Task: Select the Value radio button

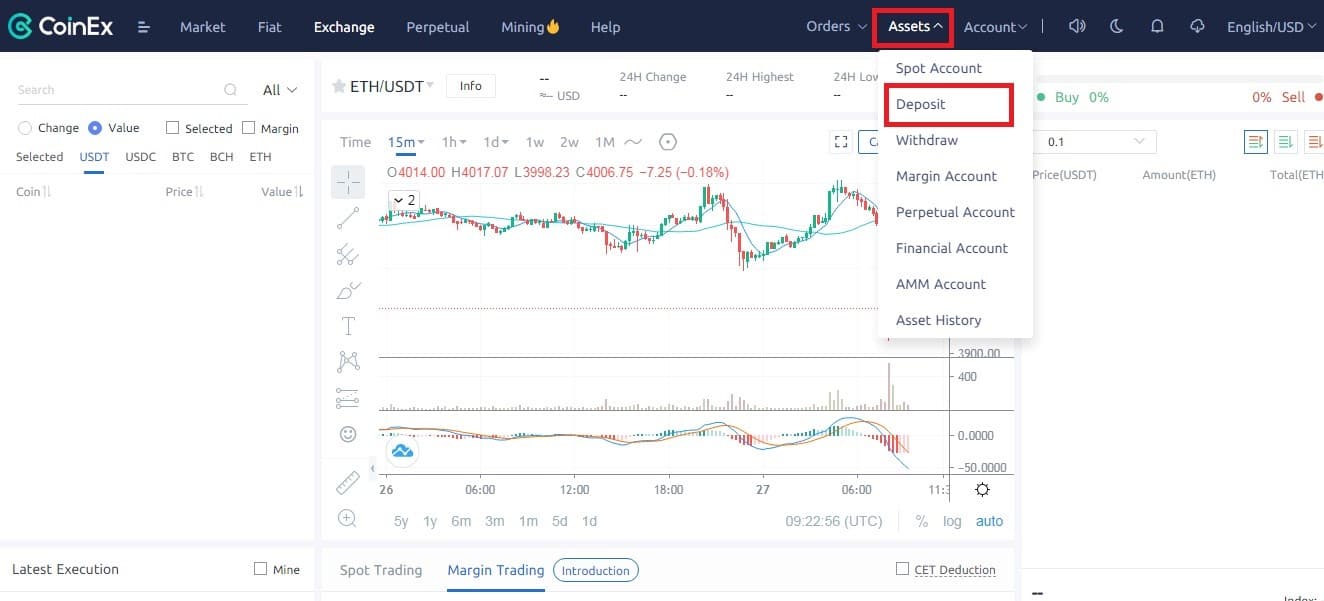Action: click(95, 128)
